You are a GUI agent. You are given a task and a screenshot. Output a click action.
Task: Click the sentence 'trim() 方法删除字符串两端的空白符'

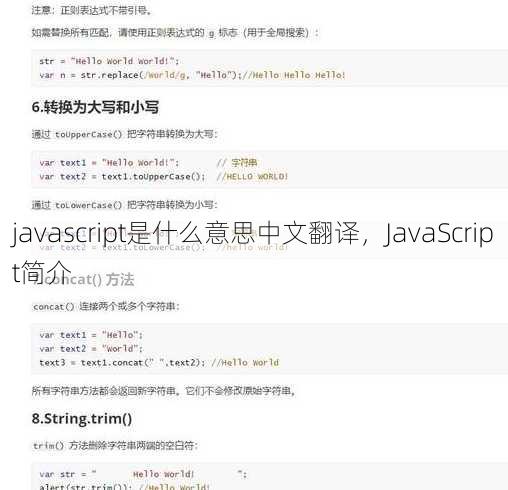pos(116,445)
